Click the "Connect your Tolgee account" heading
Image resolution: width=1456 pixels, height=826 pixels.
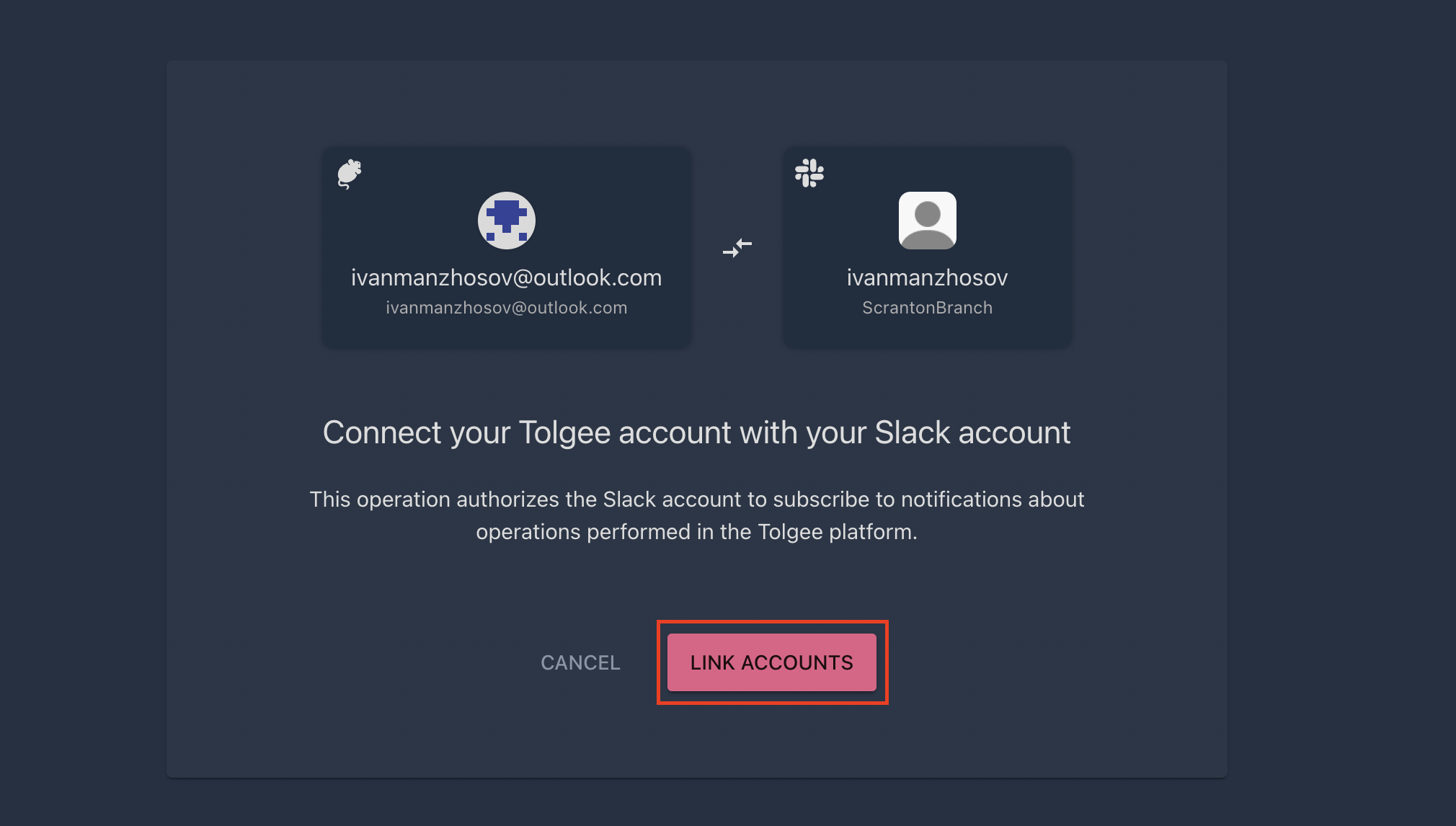(x=696, y=432)
